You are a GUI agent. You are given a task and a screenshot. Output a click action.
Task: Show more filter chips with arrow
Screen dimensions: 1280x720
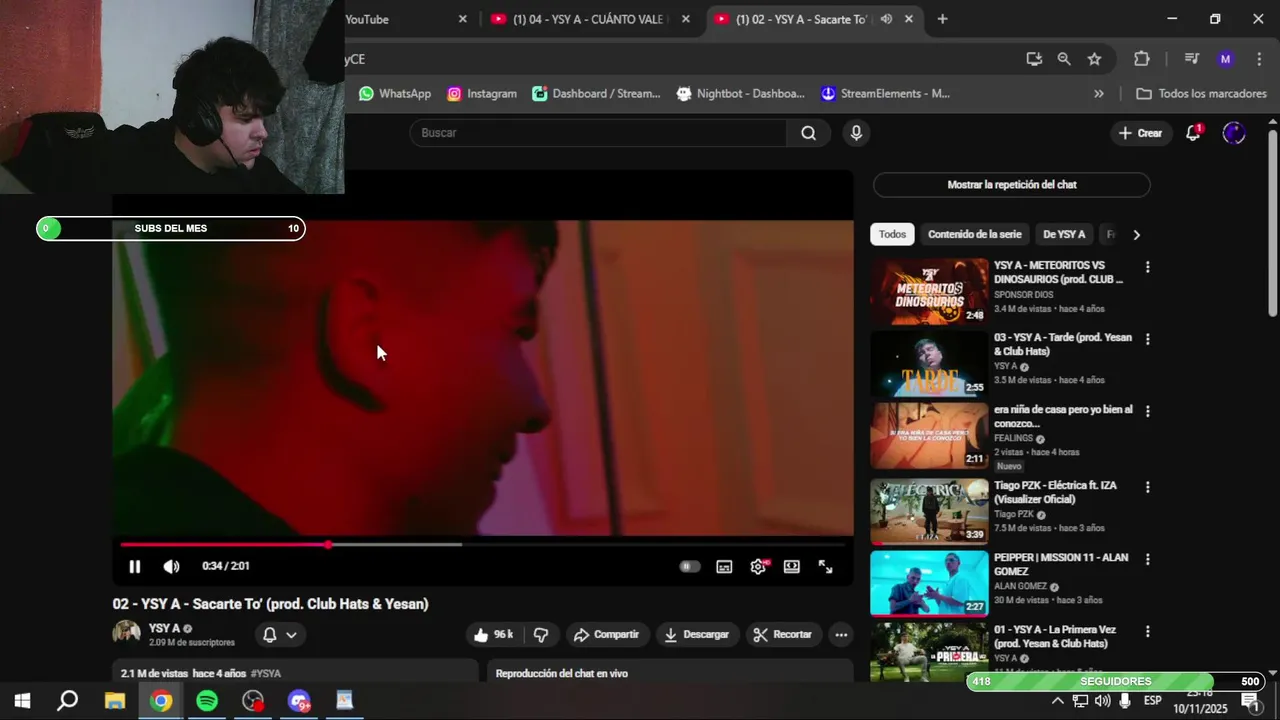(x=1136, y=234)
